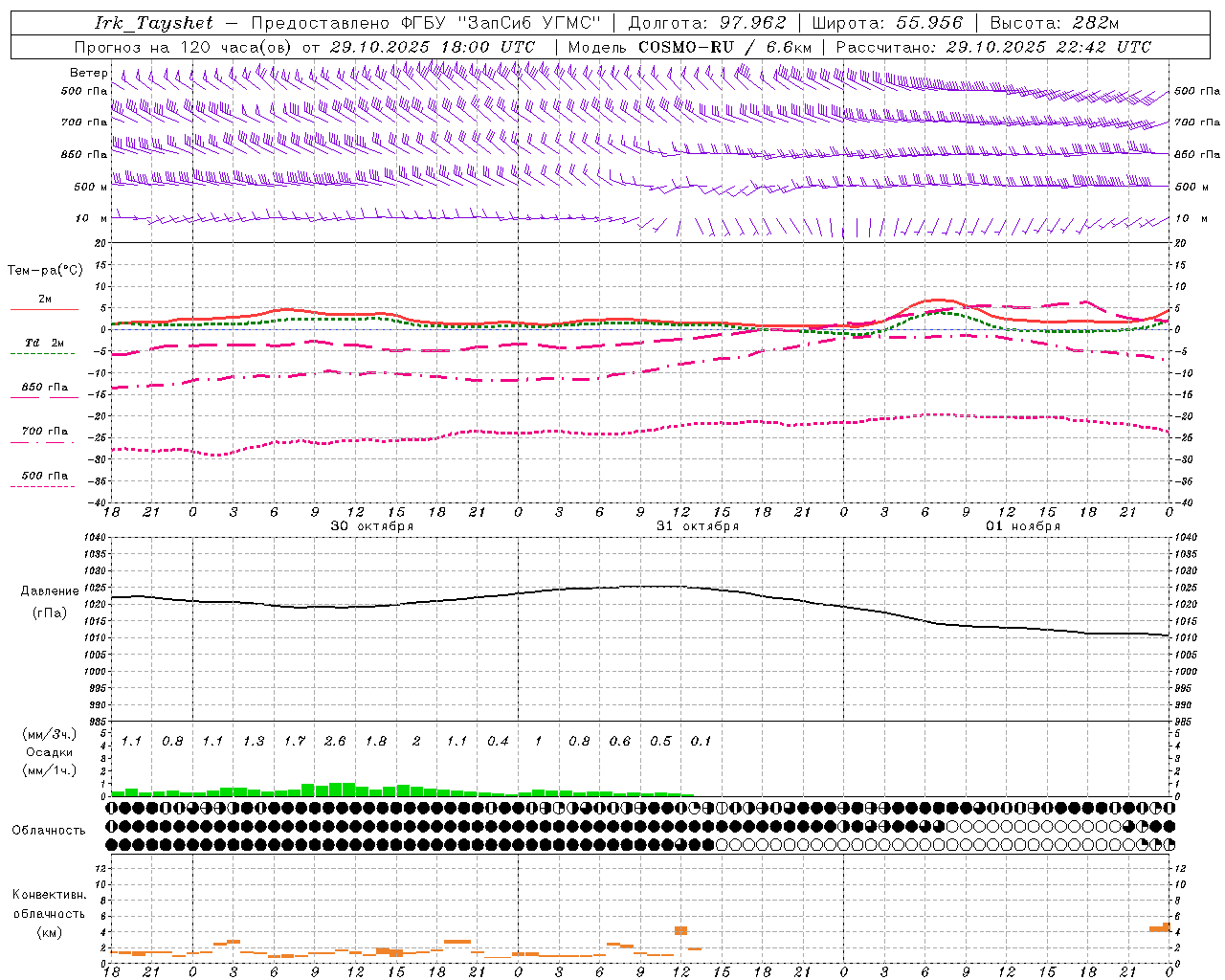Image resolution: width=1225 pixels, height=980 pixels.
Task: Click the longitude value Долгота: 97.962
Action: 707,23
